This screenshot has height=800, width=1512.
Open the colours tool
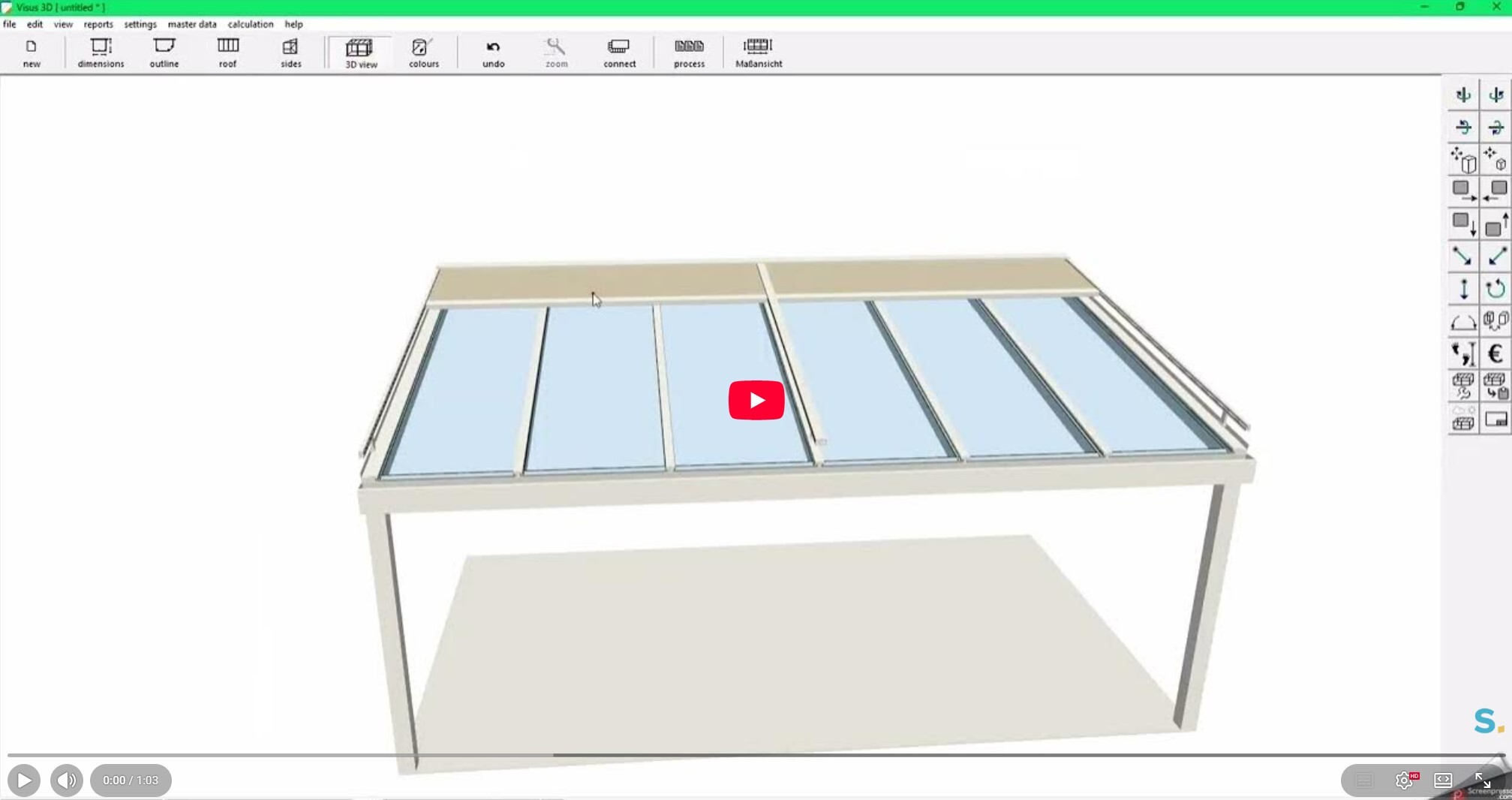click(423, 53)
